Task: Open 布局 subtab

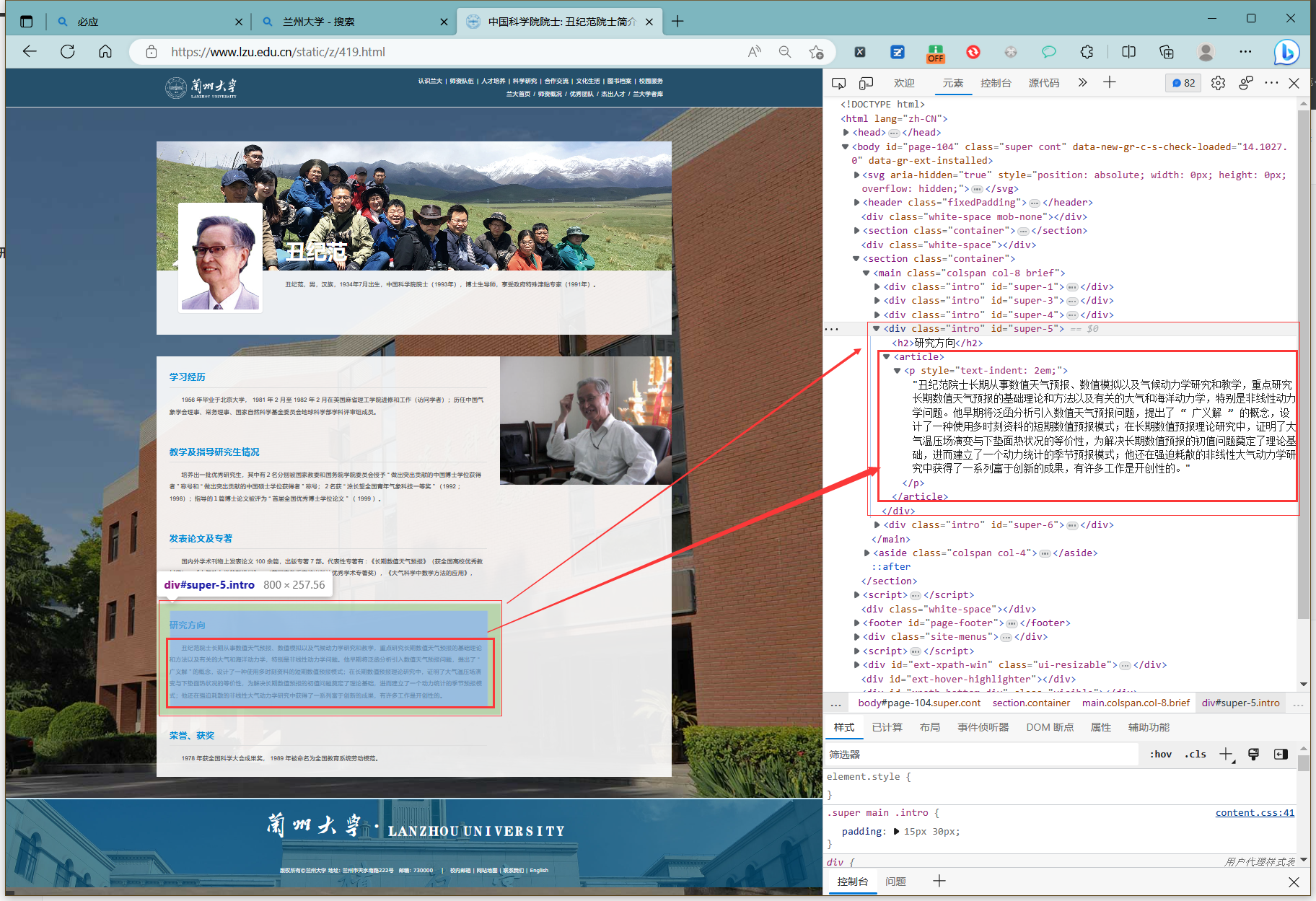Action: click(x=930, y=727)
